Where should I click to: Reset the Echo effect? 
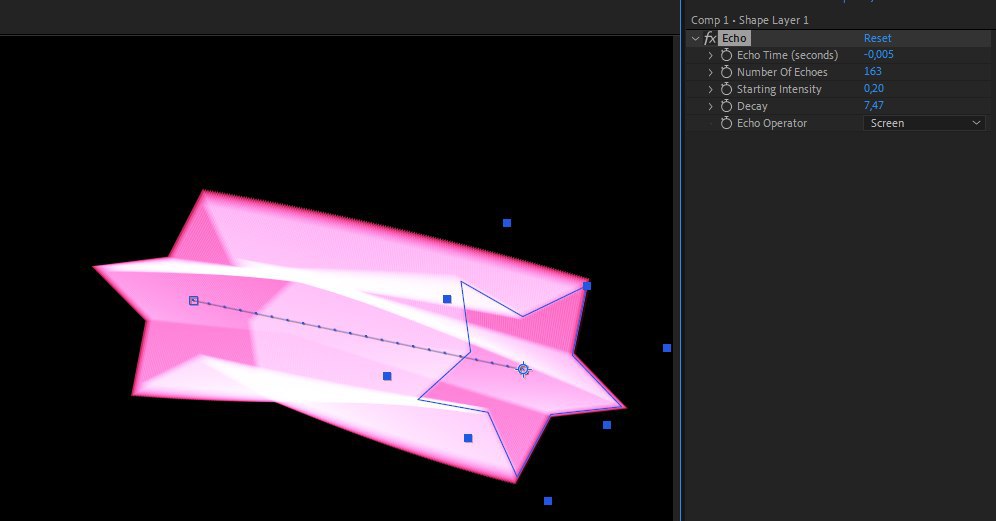click(877, 38)
